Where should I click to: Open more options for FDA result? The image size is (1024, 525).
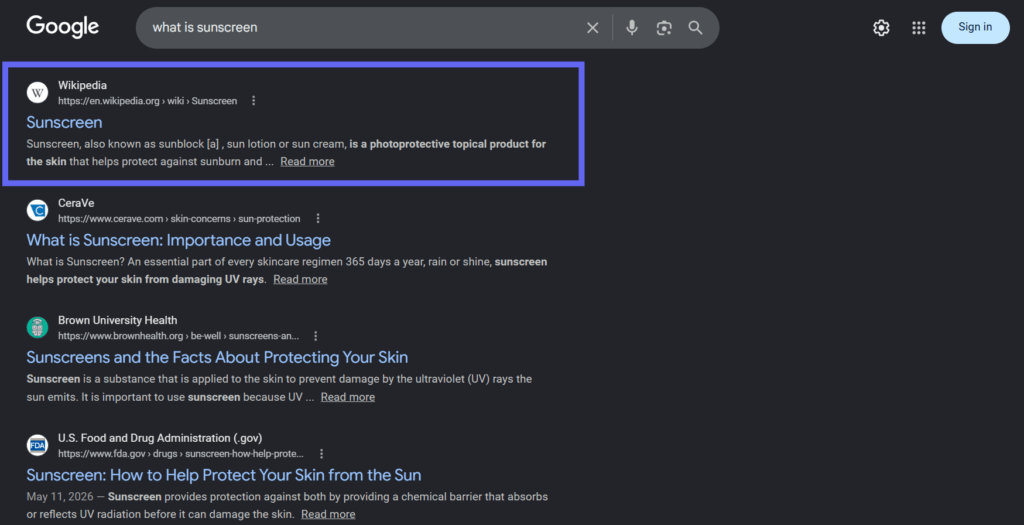[321, 453]
